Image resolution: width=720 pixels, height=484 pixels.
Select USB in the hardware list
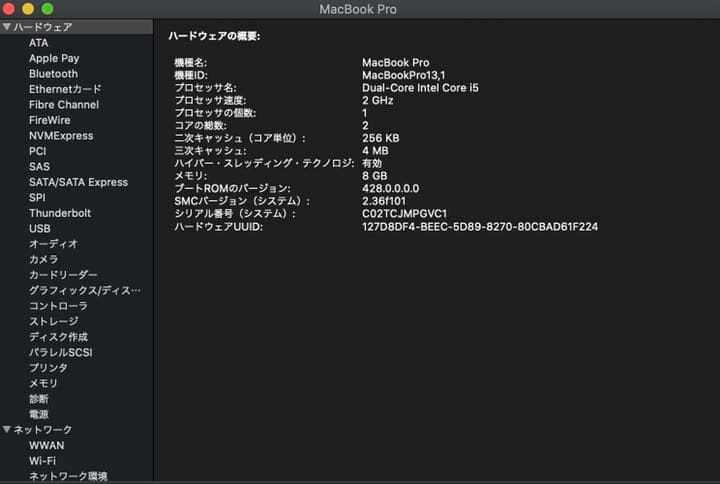(39, 228)
